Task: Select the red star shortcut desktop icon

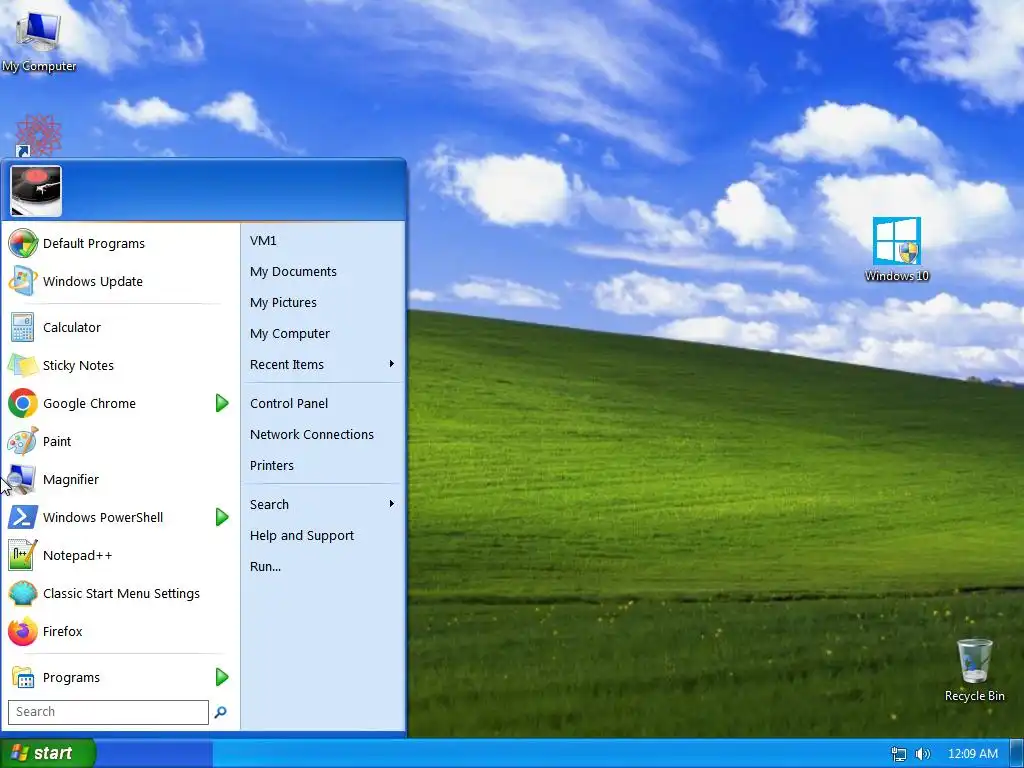Action: point(38,136)
